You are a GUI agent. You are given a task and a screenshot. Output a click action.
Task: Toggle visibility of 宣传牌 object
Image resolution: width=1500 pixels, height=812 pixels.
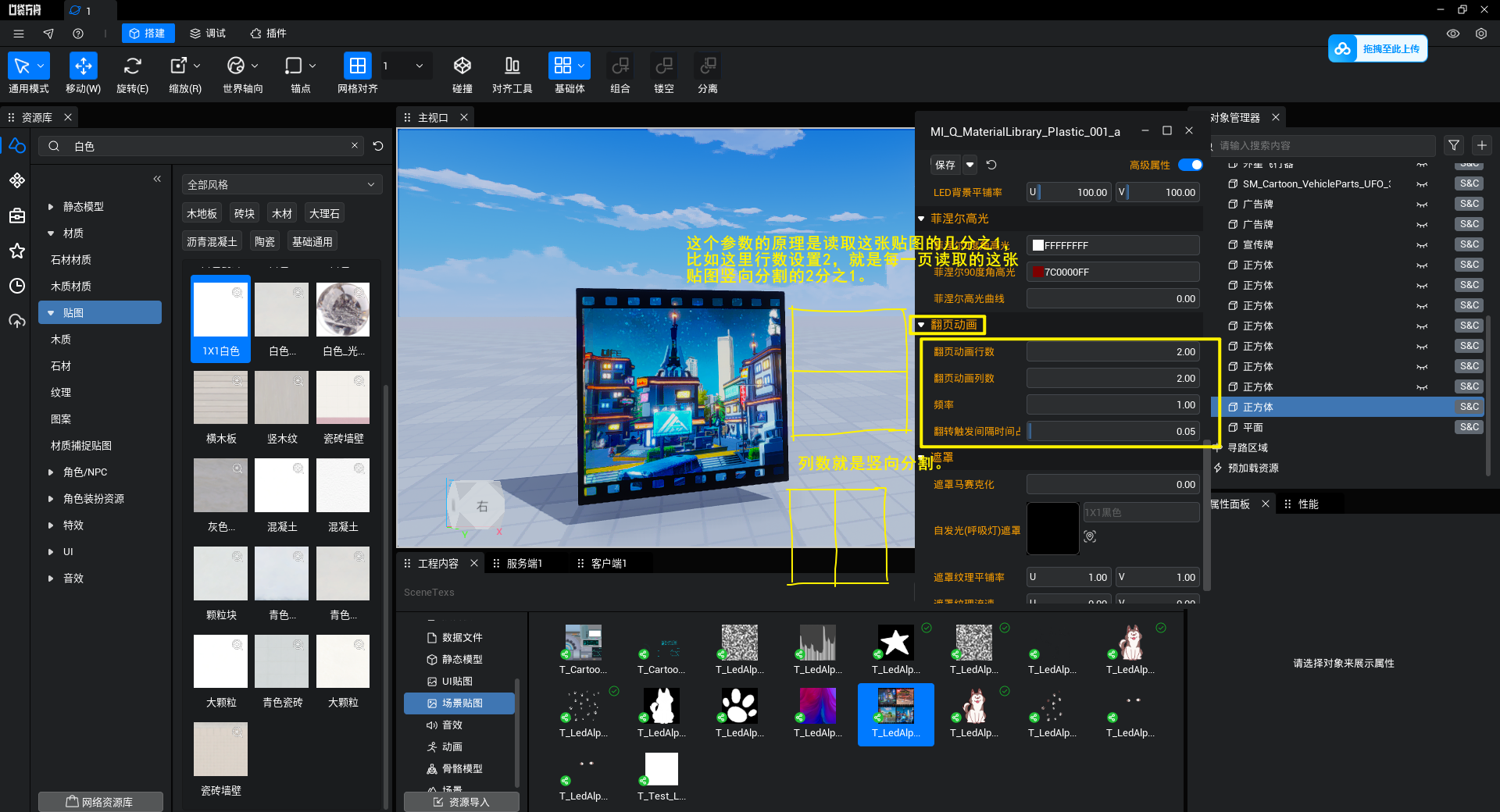[1422, 245]
